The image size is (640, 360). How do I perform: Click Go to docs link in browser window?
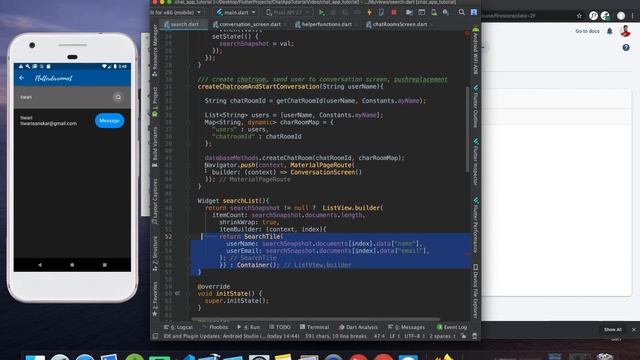pos(587,31)
